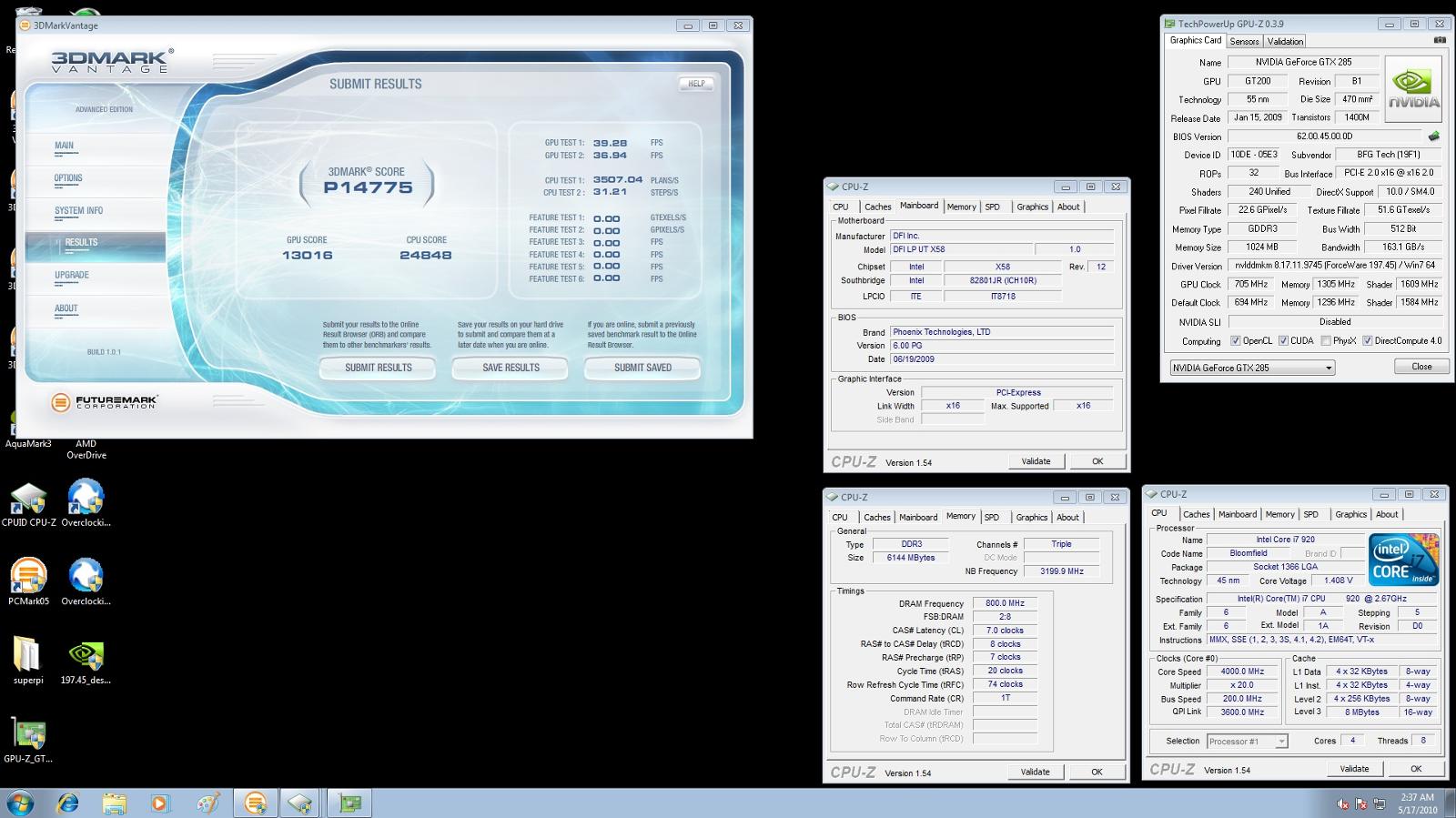Switch to CPU-Z taskbar button
The width and height of the screenshot is (1456, 818).
click(301, 803)
